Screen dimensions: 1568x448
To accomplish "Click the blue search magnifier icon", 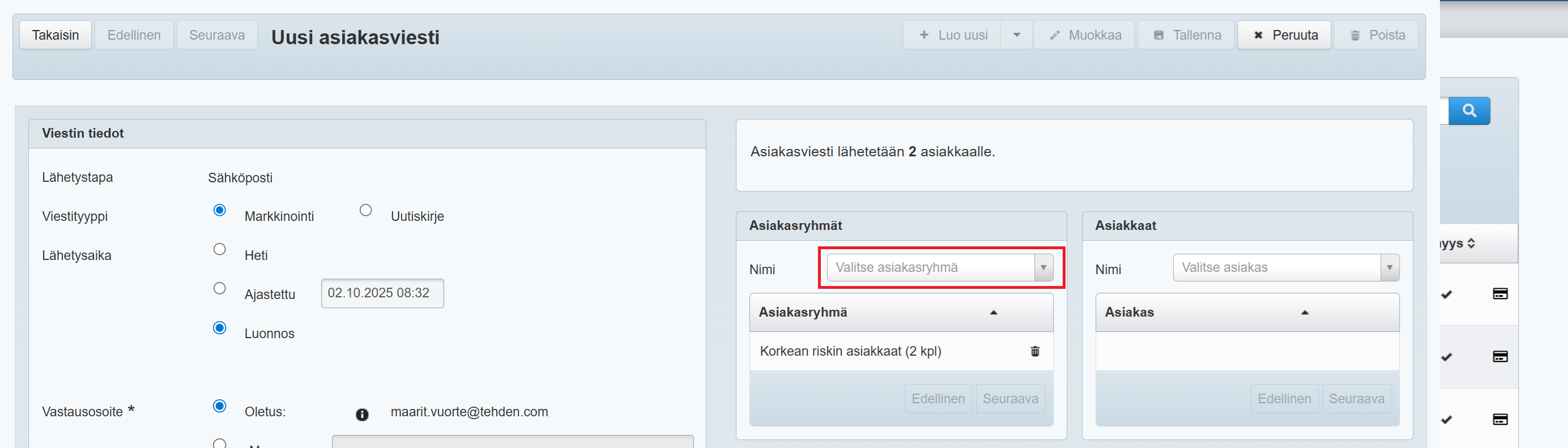I will (x=1469, y=111).
